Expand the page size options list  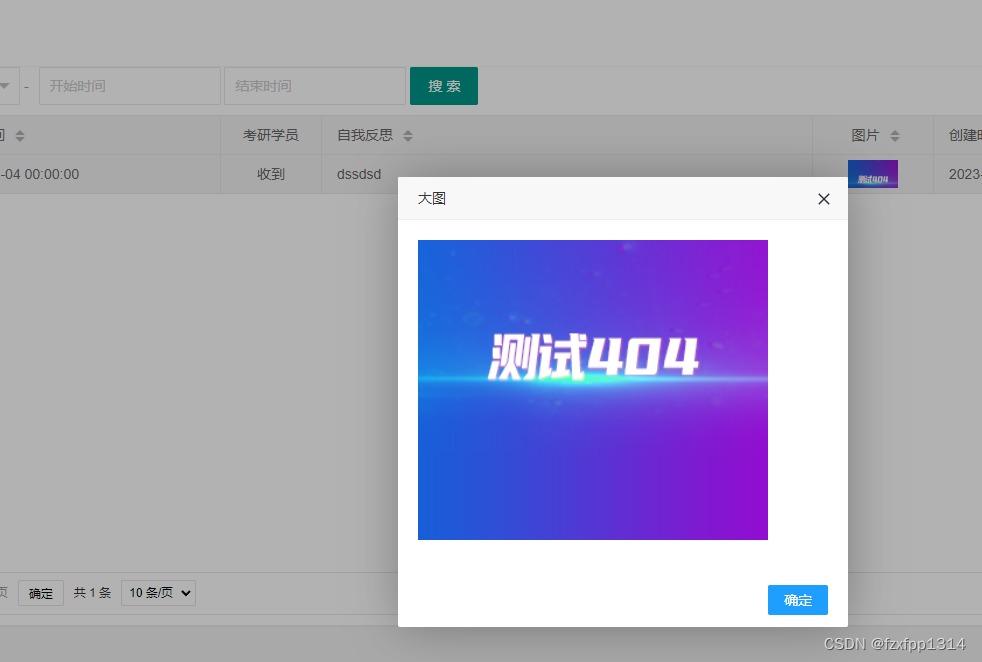pyautogui.click(x=157, y=593)
